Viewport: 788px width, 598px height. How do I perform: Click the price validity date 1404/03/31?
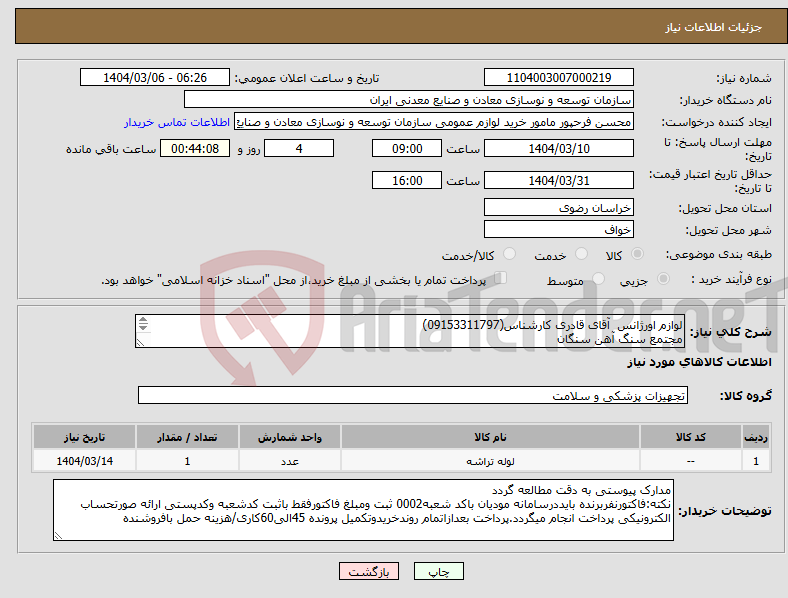pyautogui.click(x=559, y=180)
